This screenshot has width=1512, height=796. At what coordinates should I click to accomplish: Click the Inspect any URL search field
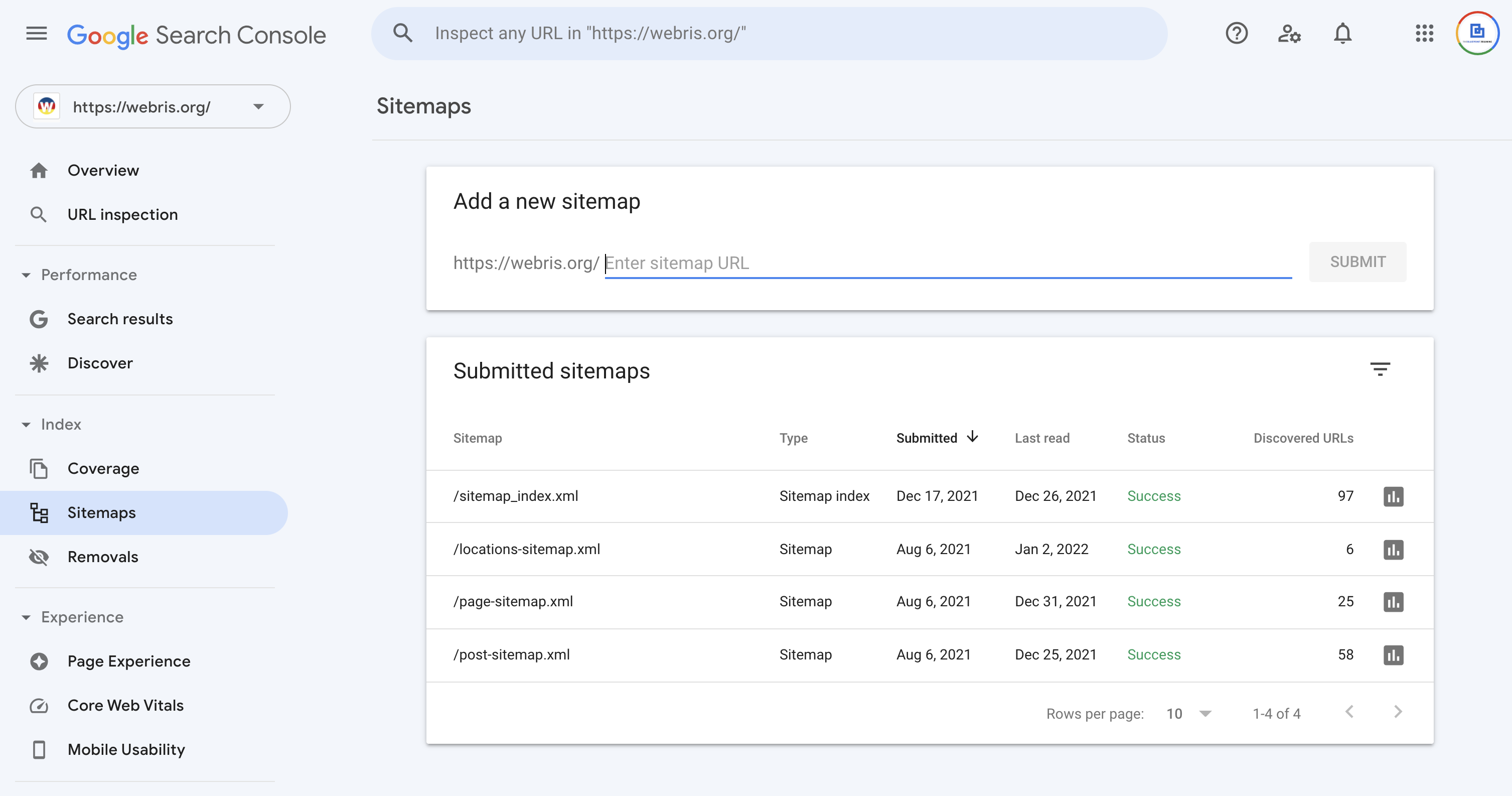pyautogui.click(x=769, y=34)
